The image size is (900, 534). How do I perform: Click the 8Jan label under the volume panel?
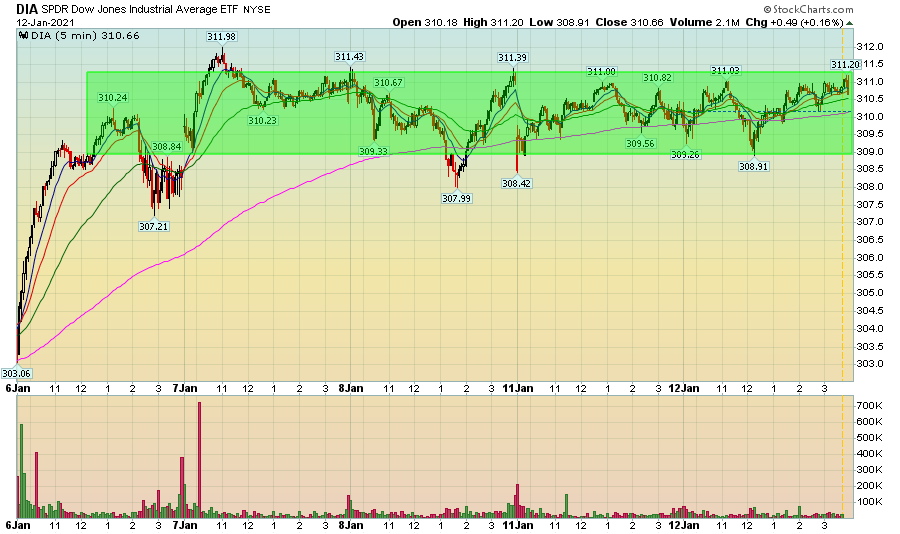coord(351,525)
